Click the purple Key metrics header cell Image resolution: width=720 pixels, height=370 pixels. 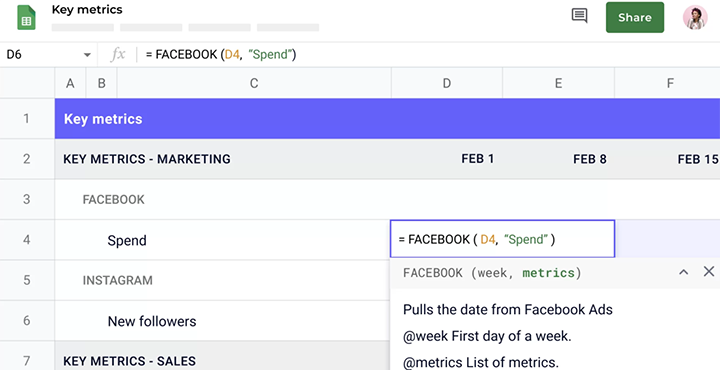[387, 118]
